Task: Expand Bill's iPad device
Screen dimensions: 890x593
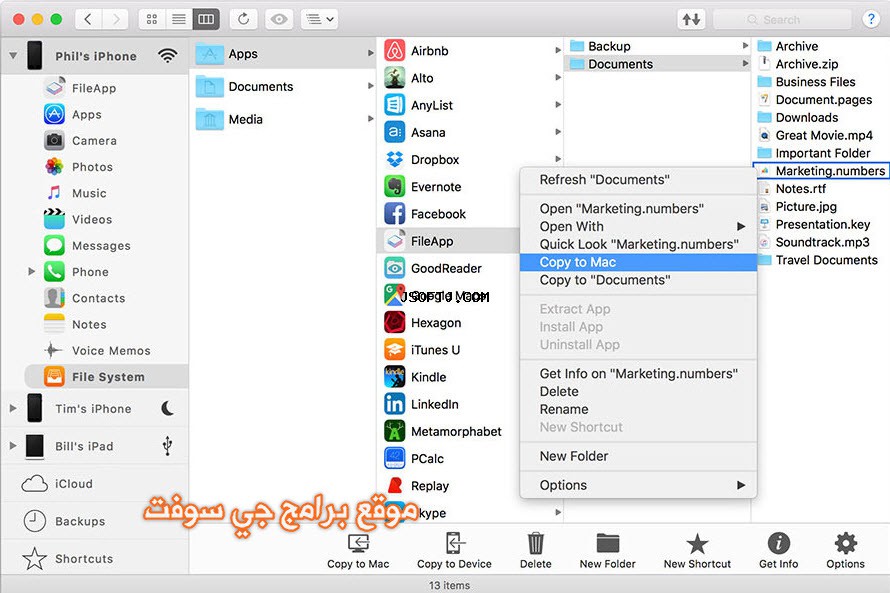Action: pyautogui.click(x=13, y=445)
